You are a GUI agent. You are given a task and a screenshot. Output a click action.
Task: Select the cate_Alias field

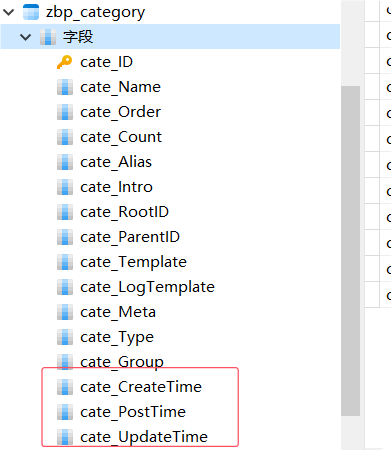coord(116,162)
